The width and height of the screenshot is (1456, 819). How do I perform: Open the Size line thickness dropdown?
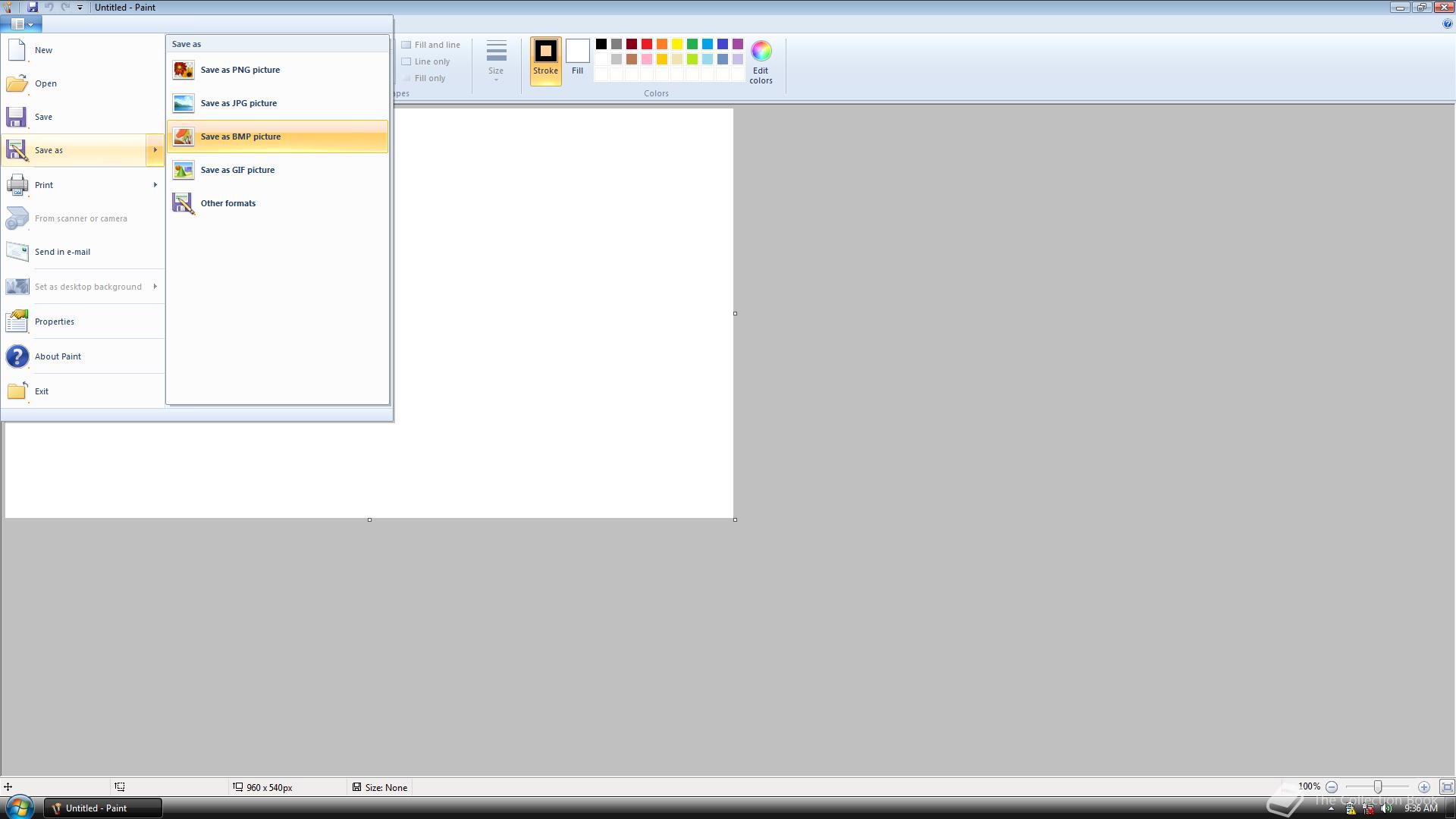[x=496, y=61]
